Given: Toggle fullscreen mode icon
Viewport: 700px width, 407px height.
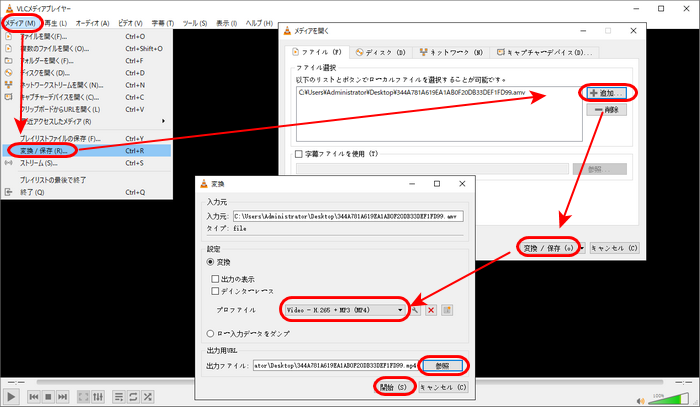Looking at the screenshot, I should (x=83, y=396).
